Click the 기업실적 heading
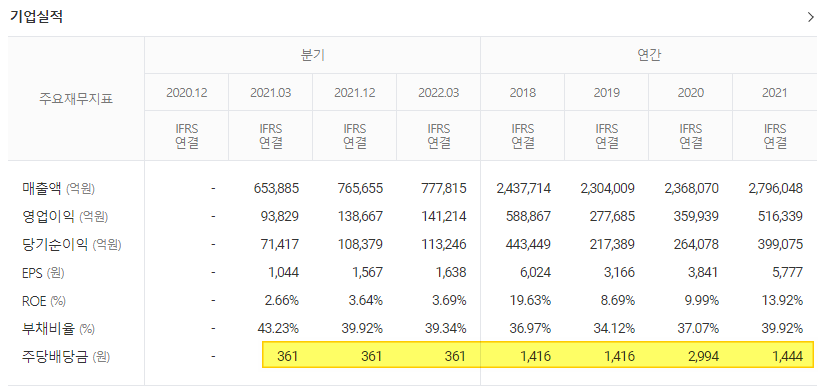Viewport: 824px width, 388px height. pos(37,16)
